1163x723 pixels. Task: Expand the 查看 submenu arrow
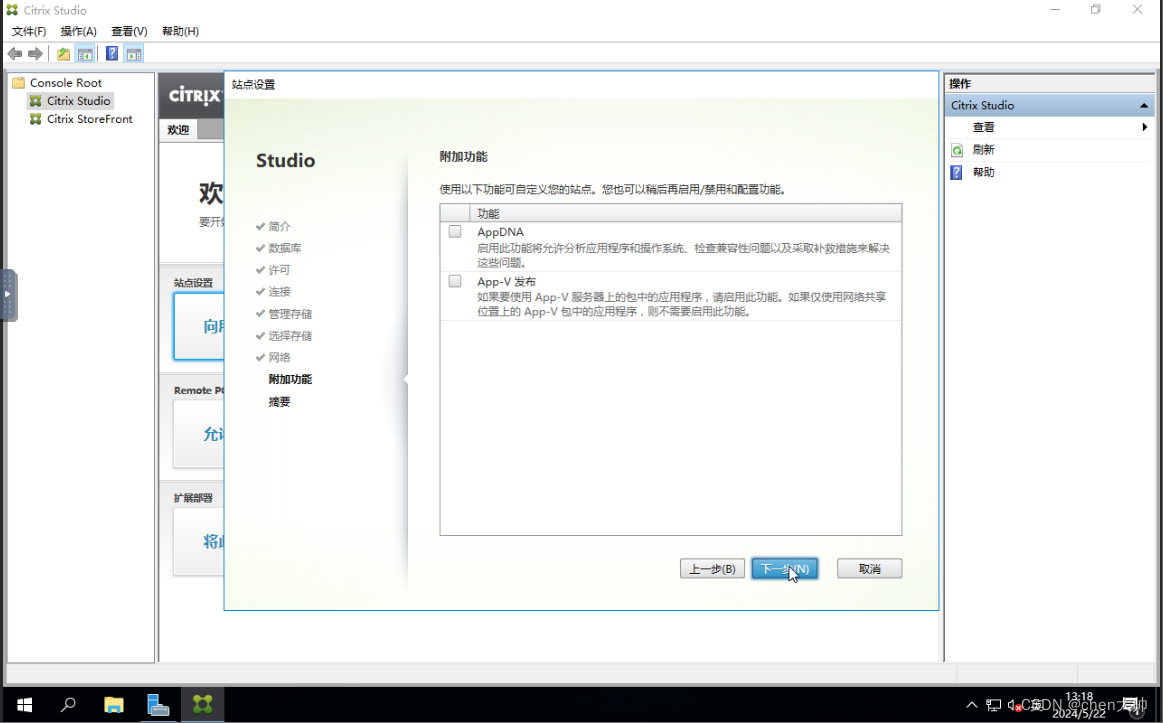pos(1144,128)
